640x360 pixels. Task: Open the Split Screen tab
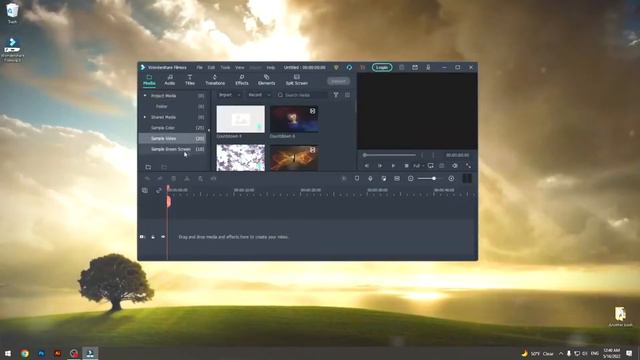pos(297,80)
